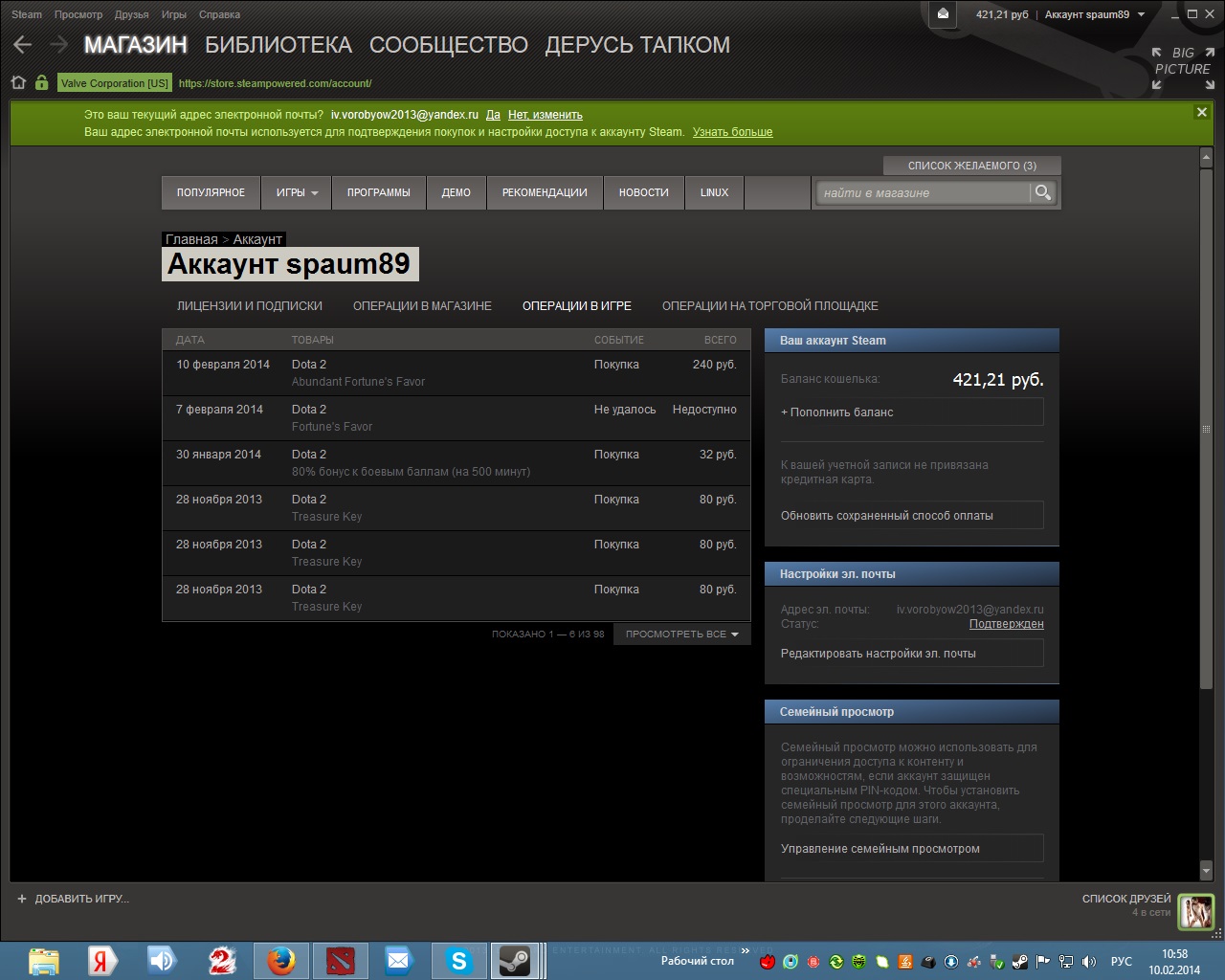1225x980 pixels.
Task: Show hidden toolbar items with the chevron
Action: tap(745, 950)
